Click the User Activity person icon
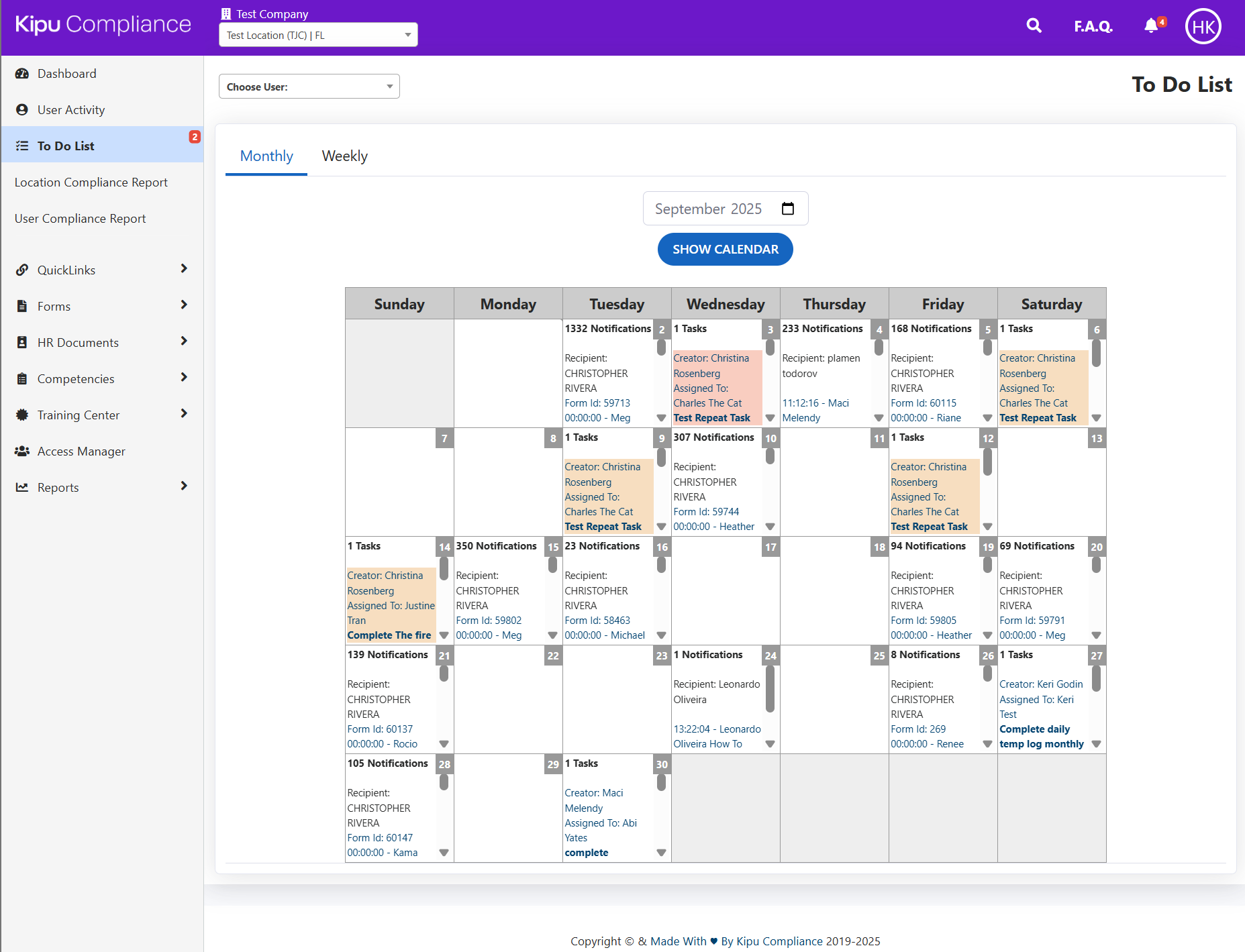1245x952 pixels. [x=22, y=110]
